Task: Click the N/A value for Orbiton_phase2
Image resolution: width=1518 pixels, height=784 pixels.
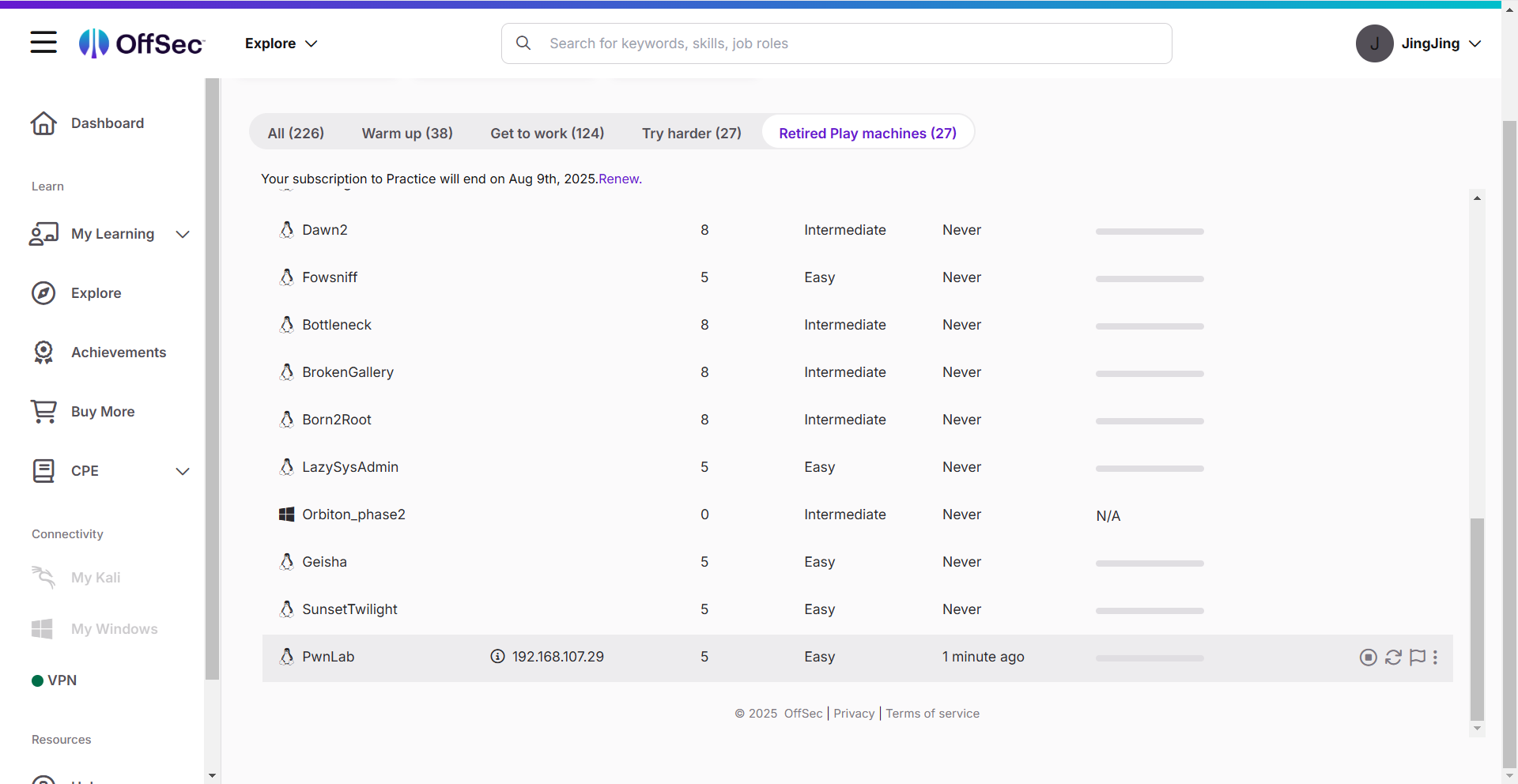Action: (x=1108, y=516)
